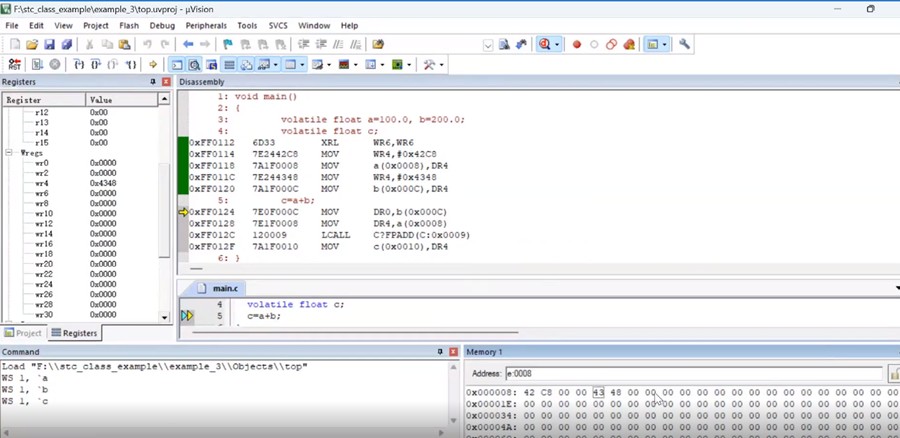Collapse the Wregs register group
Screen dimensions: 900x438
click(x=9, y=153)
